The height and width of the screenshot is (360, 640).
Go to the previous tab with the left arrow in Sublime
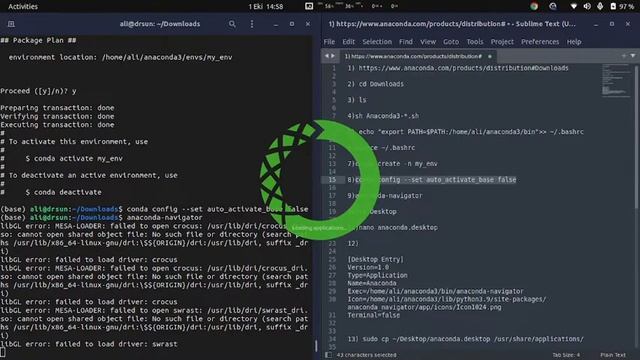pos(327,56)
